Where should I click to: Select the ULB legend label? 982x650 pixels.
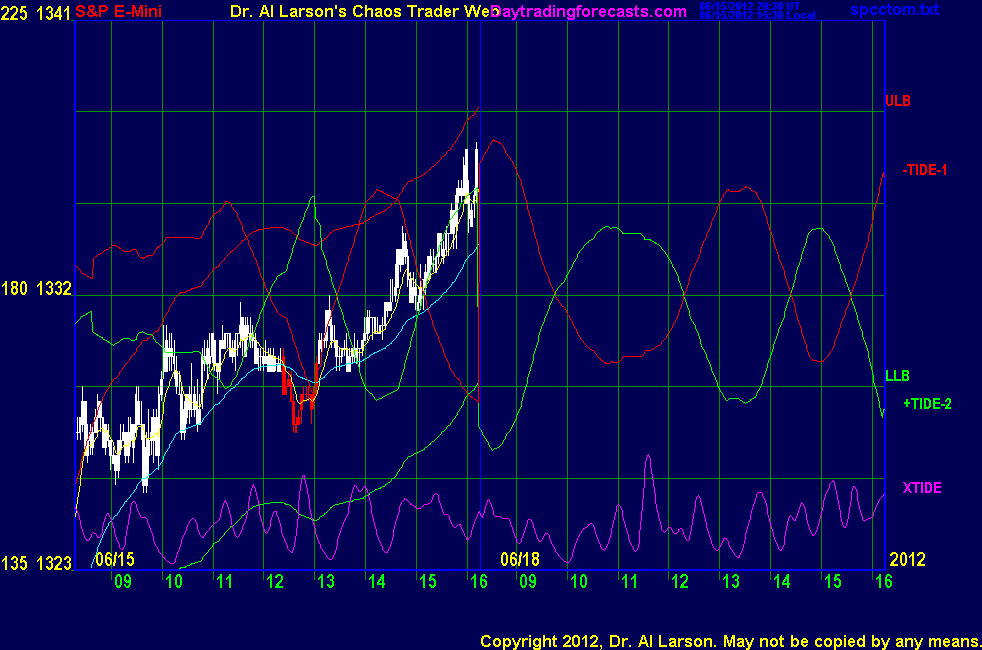click(x=897, y=101)
